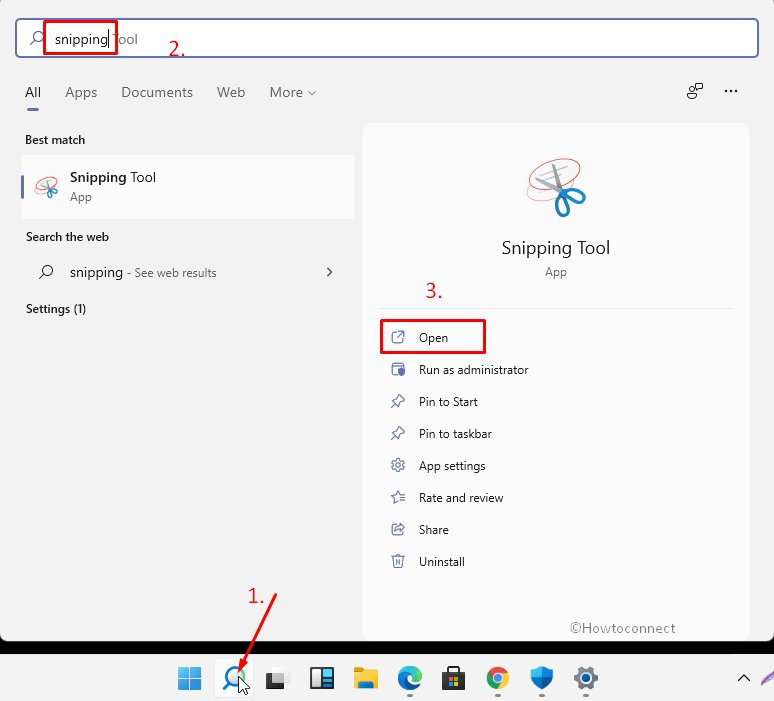The image size is (774, 701).
Task: Click the magnifier icon in the search box
Action: (37, 38)
